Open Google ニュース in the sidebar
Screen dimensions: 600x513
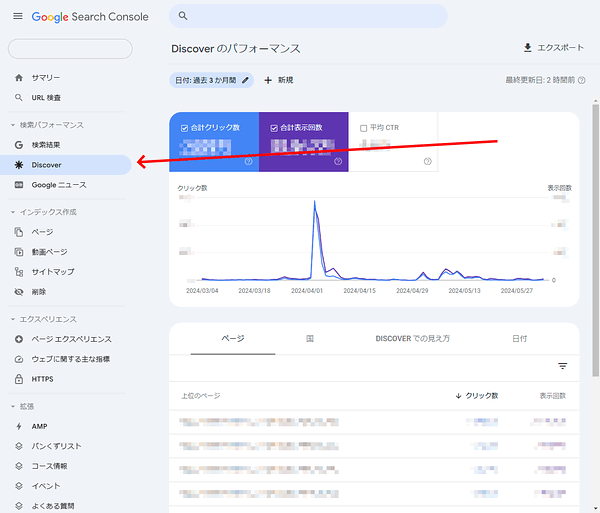point(66,185)
